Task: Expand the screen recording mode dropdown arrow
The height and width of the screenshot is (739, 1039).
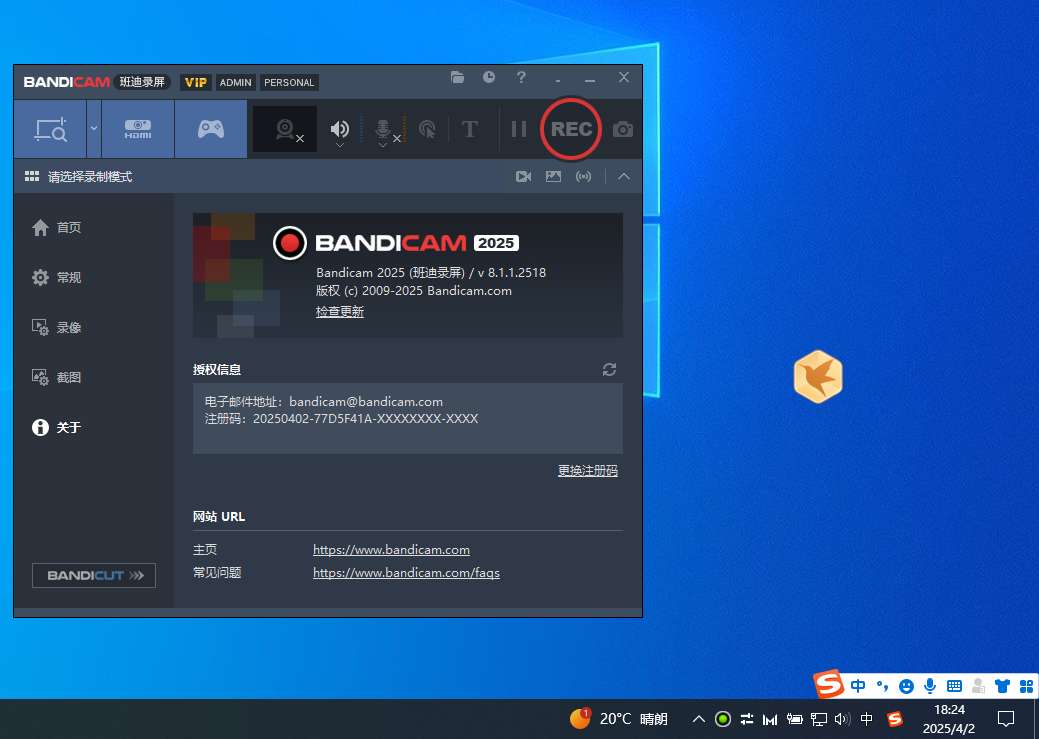Action: (94, 129)
